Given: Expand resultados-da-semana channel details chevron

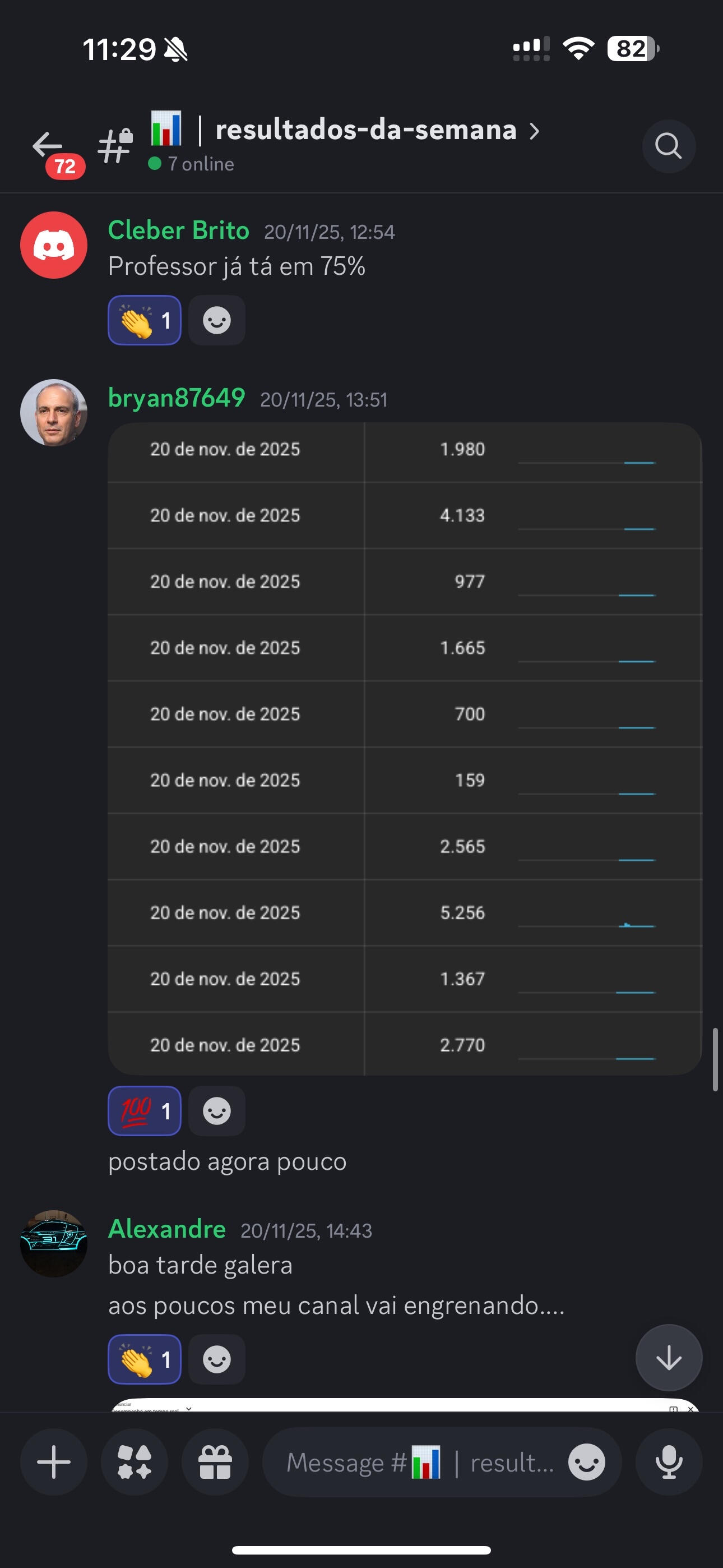Looking at the screenshot, I should 534,131.
